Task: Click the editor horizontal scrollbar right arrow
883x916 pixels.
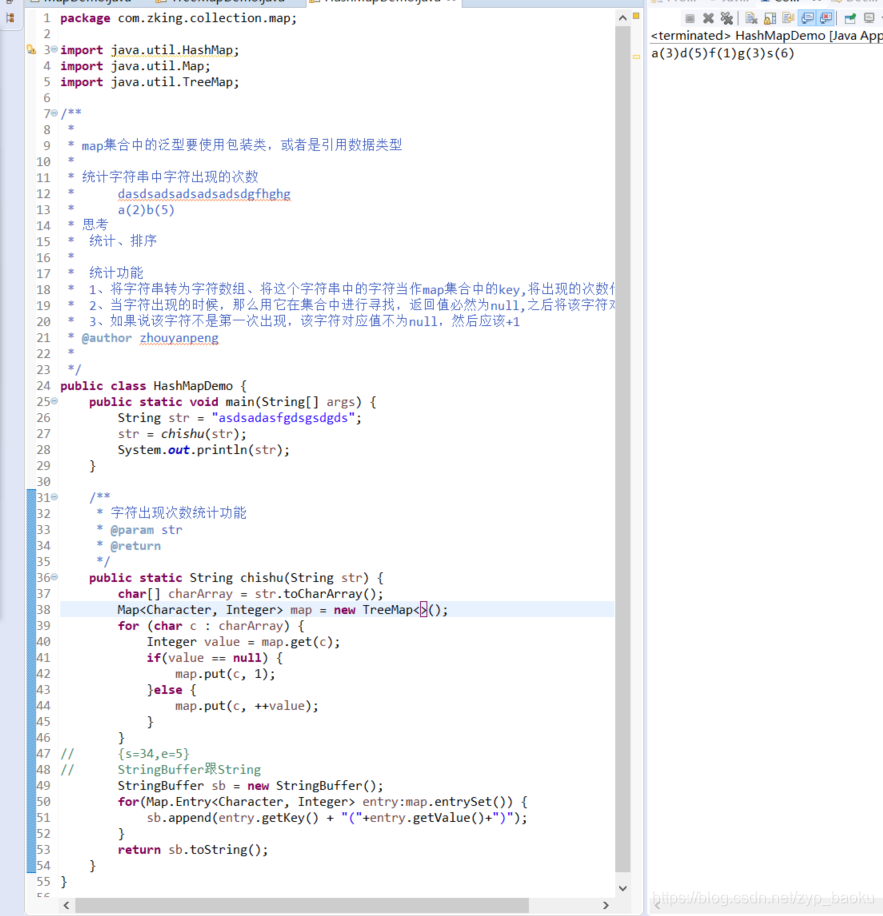Action: click(x=606, y=905)
